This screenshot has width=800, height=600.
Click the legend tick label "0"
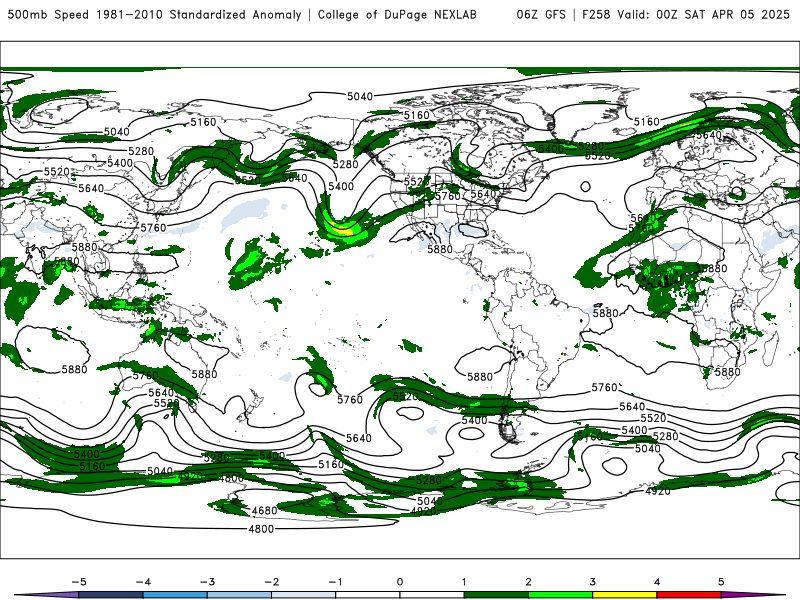tap(400, 582)
